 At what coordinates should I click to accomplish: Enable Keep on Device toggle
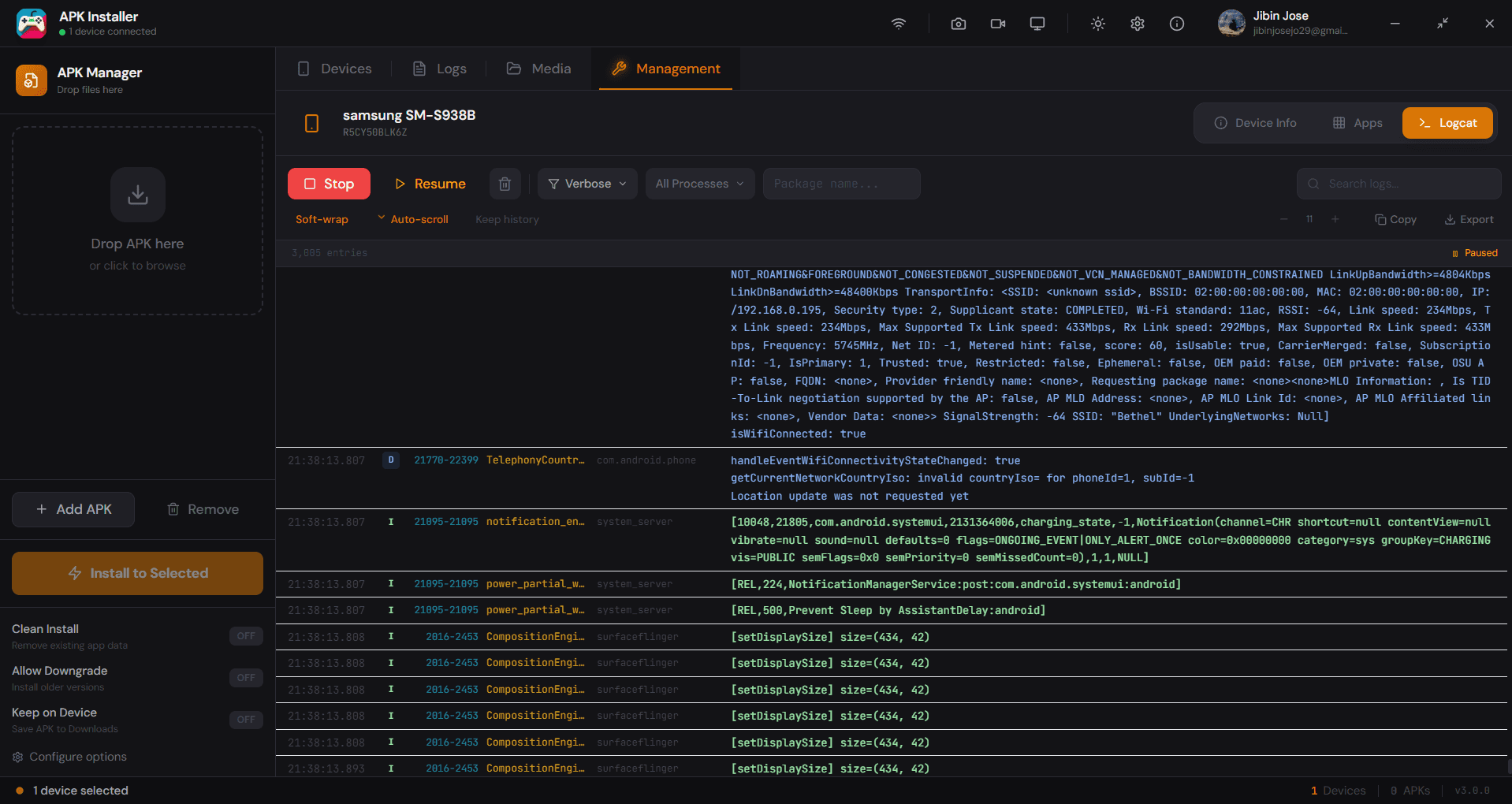pos(245,720)
